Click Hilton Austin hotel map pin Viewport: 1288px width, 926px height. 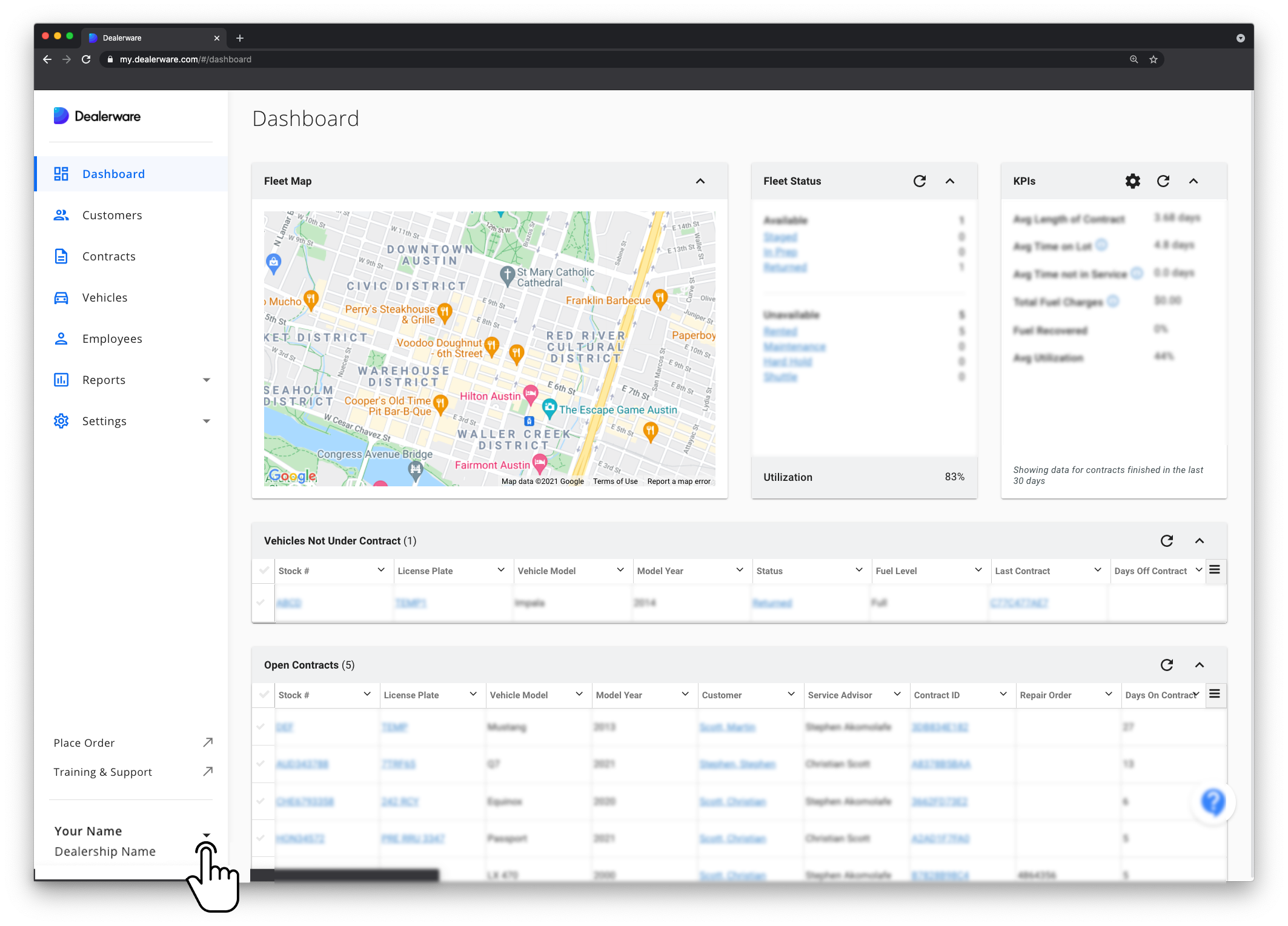pos(531,395)
